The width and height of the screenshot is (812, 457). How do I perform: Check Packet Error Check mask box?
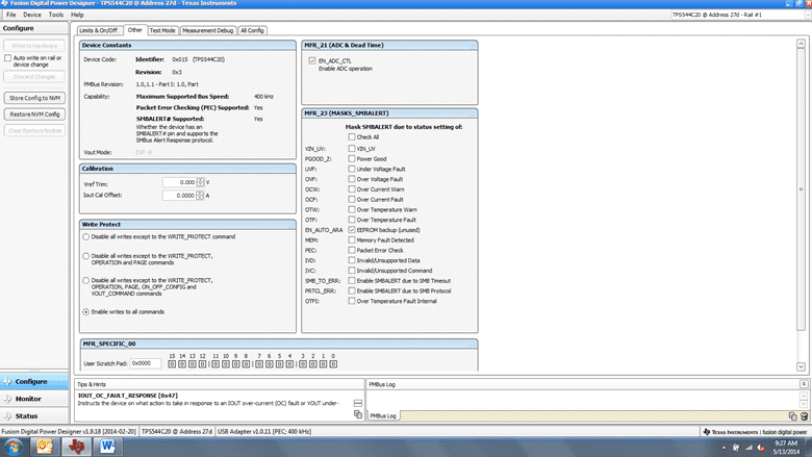pyautogui.click(x=352, y=250)
